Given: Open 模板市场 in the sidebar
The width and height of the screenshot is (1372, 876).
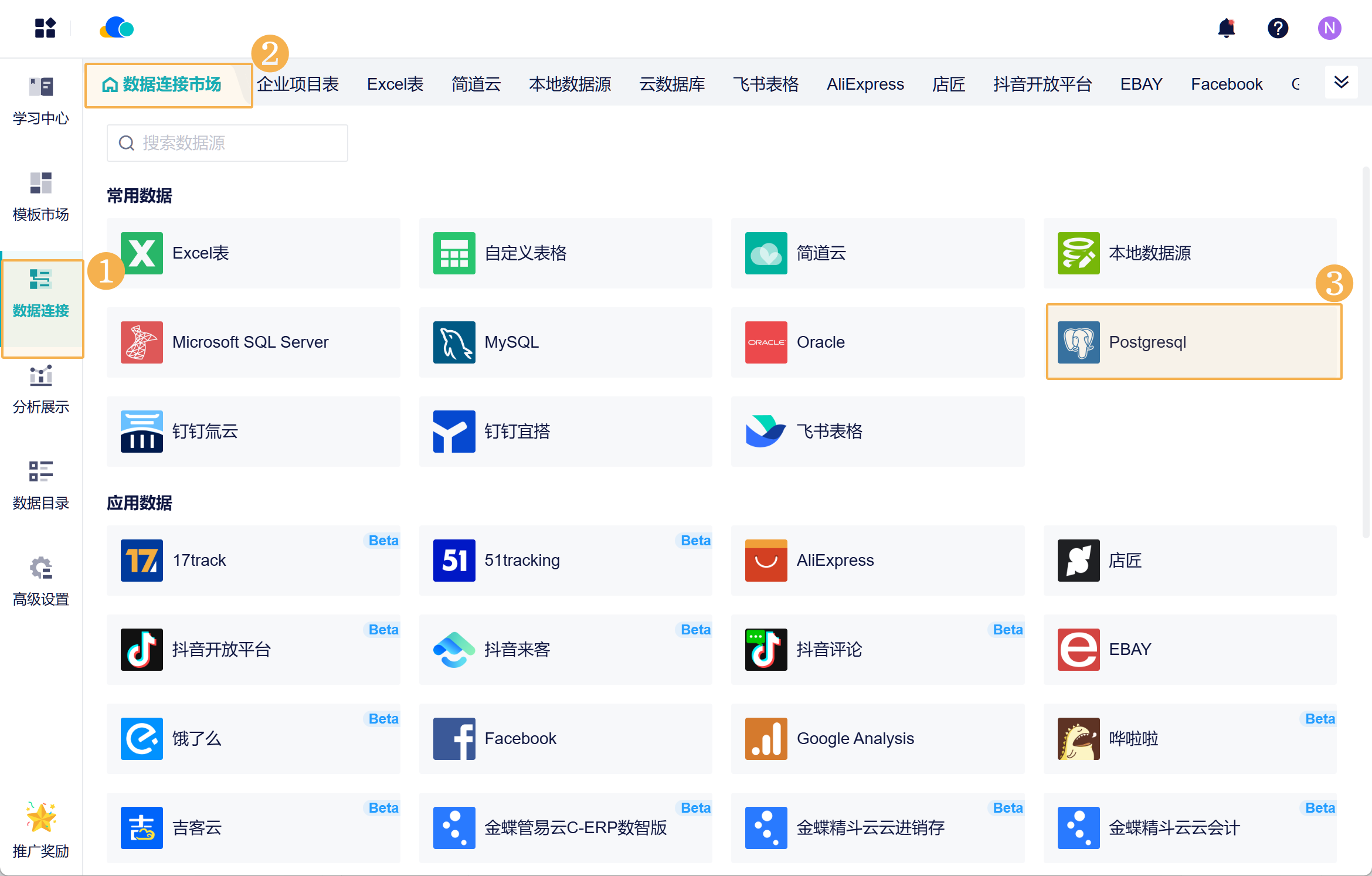Looking at the screenshot, I should click(41, 197).
